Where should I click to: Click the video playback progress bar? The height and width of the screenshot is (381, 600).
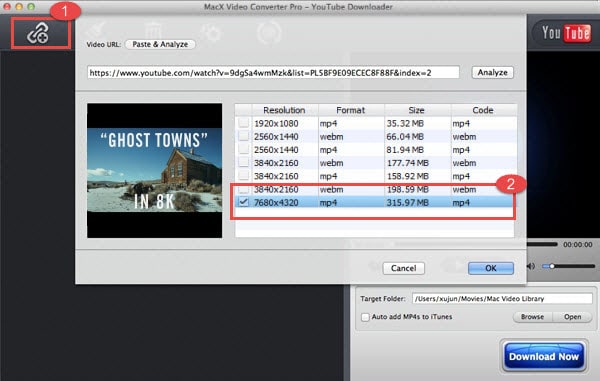542,244
